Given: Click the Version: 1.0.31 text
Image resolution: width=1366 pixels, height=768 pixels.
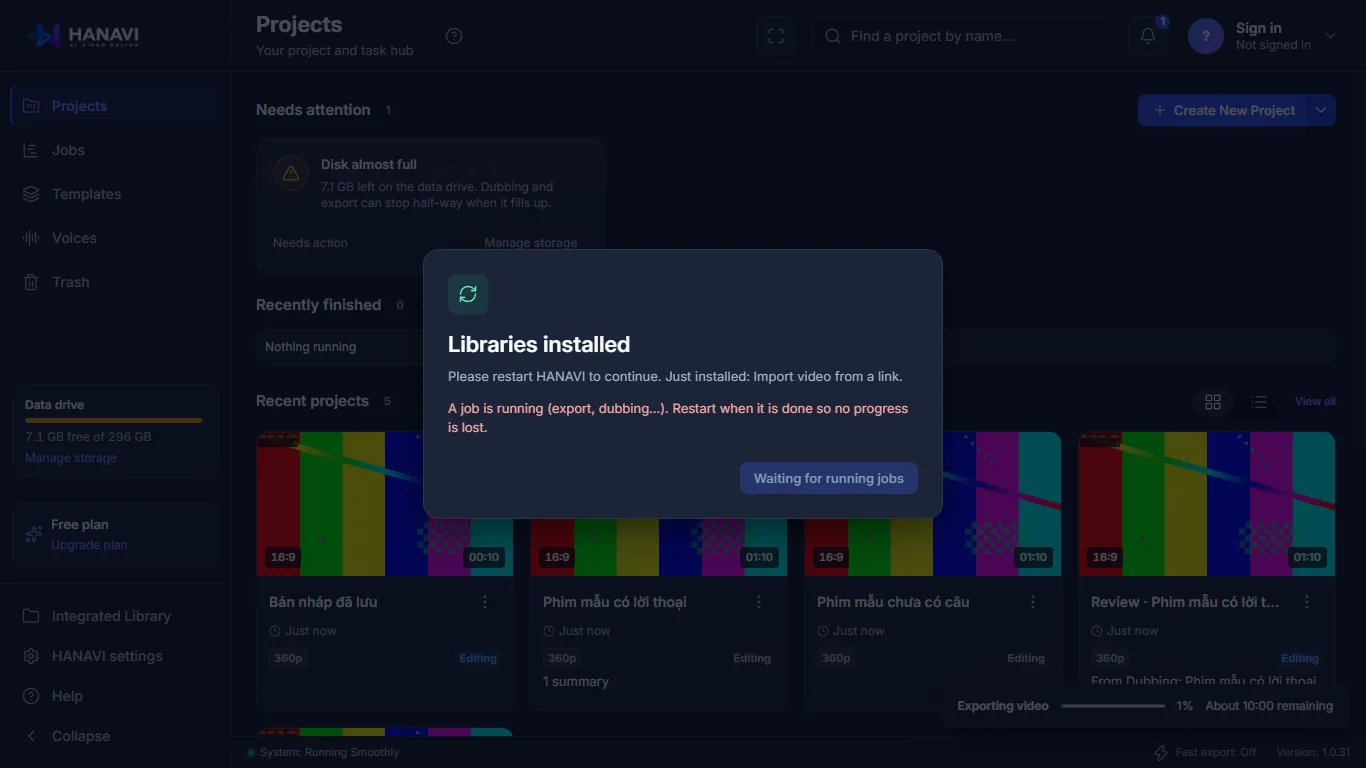Looking at the screenshot, I should 1313,752.
